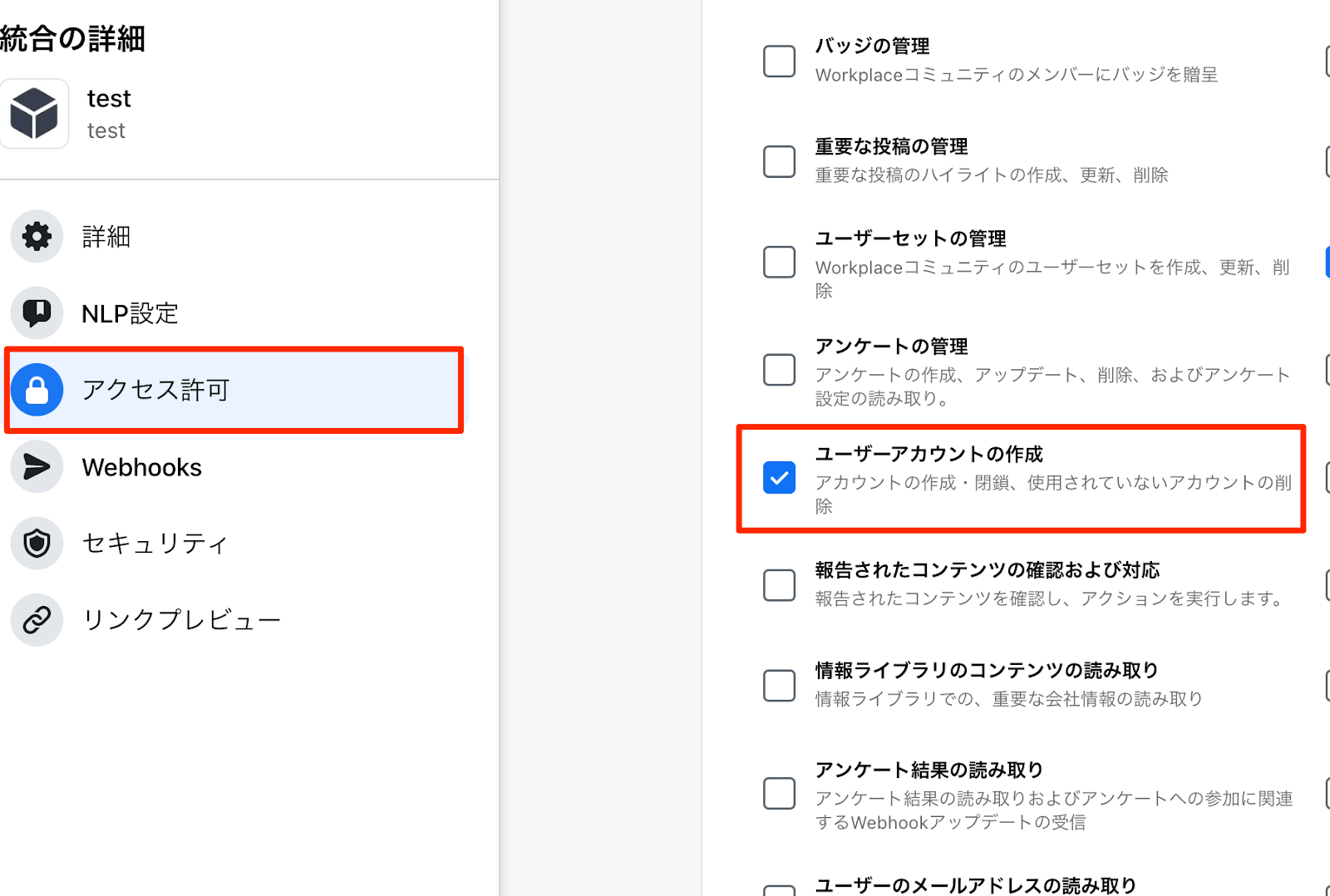Click the test app cube icon
The image size is (1330, 896).
(34, 114)
